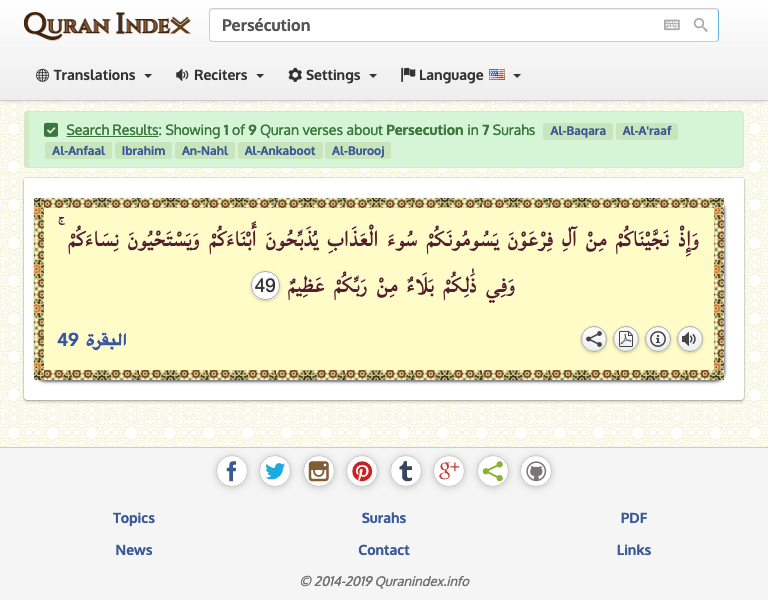Image resolution: width=768 pixels, height=600 pixels.
Task: Expand the Reciters dropdown
Action: tap(220, 75)
